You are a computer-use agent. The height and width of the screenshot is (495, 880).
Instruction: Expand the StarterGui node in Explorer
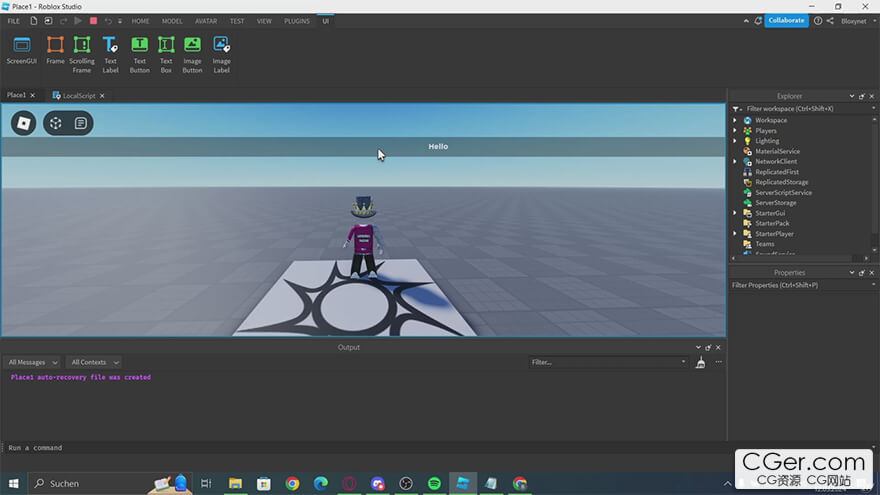point(735,213)
